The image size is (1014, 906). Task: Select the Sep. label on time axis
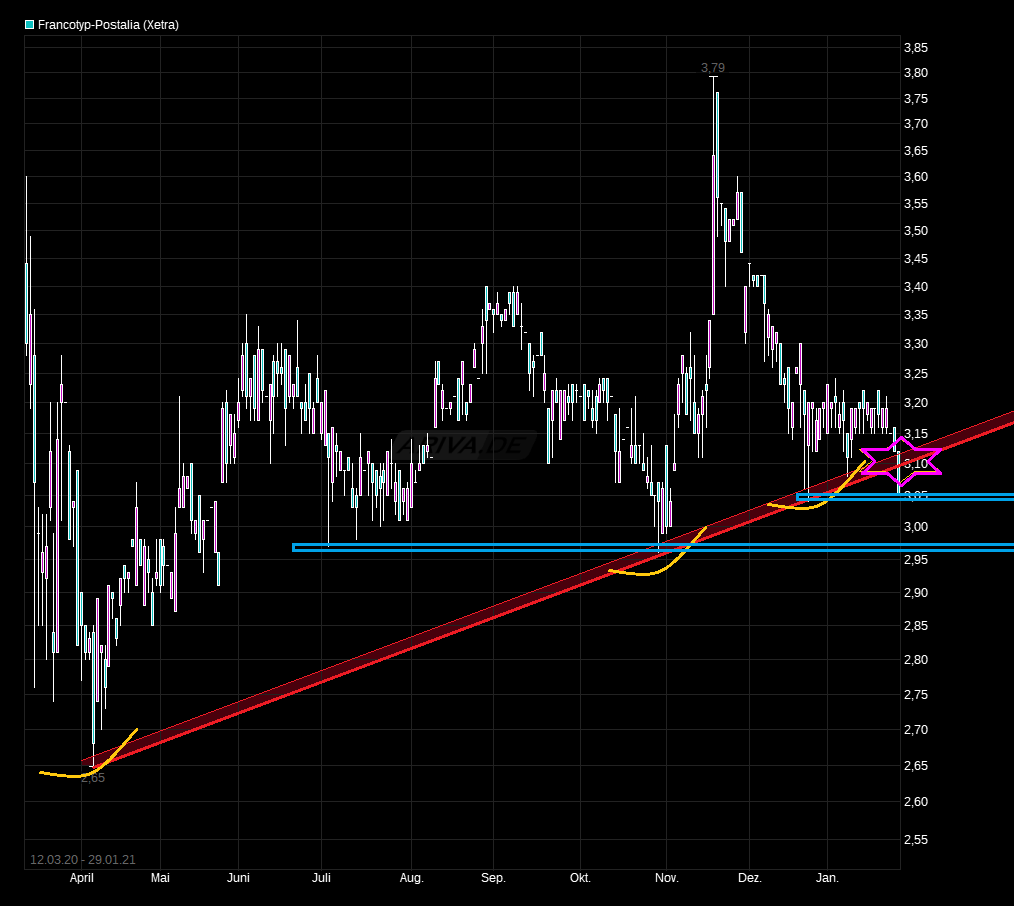tap(493, 879)
